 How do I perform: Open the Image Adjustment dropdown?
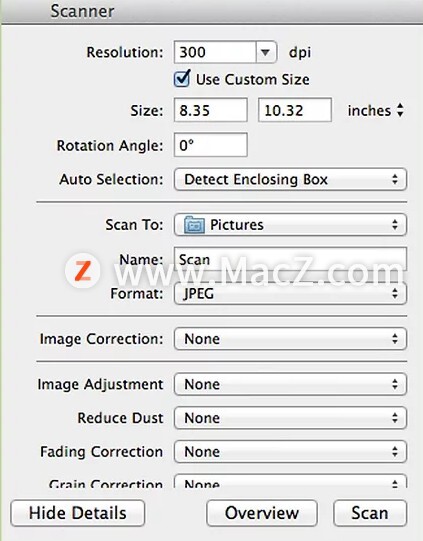click(x=291, y=384)
